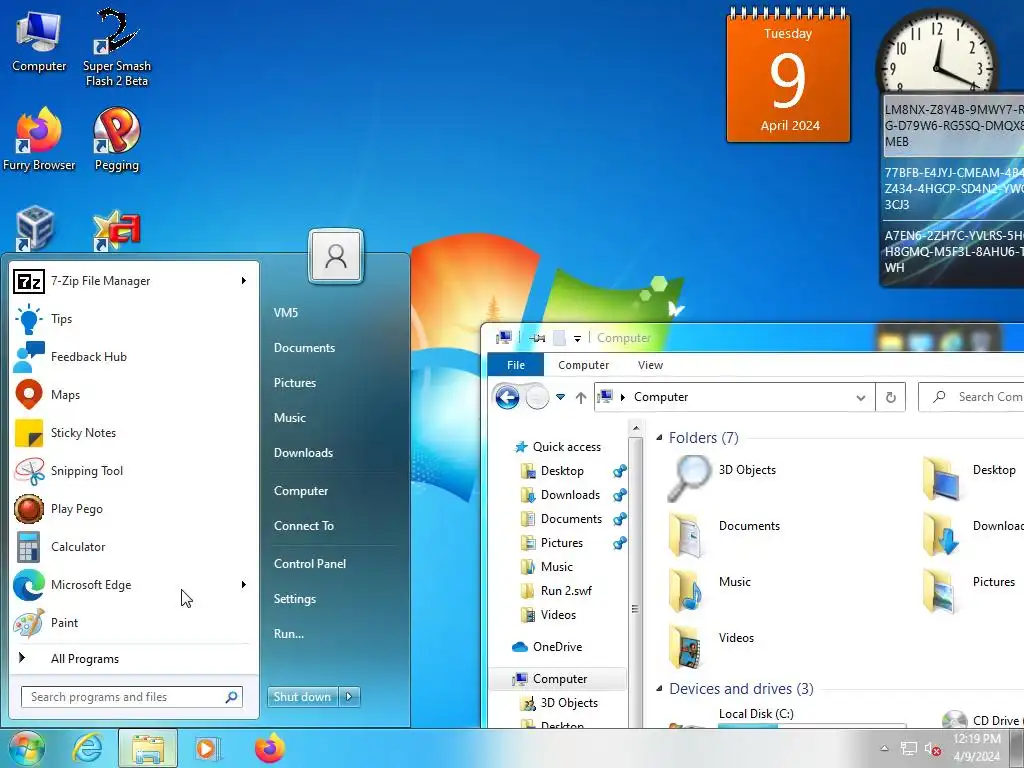Click the taskbar clock showing 12:19 PM
Image resolution: width=1024 pixels, height=768 pixels.
[977, 748]
